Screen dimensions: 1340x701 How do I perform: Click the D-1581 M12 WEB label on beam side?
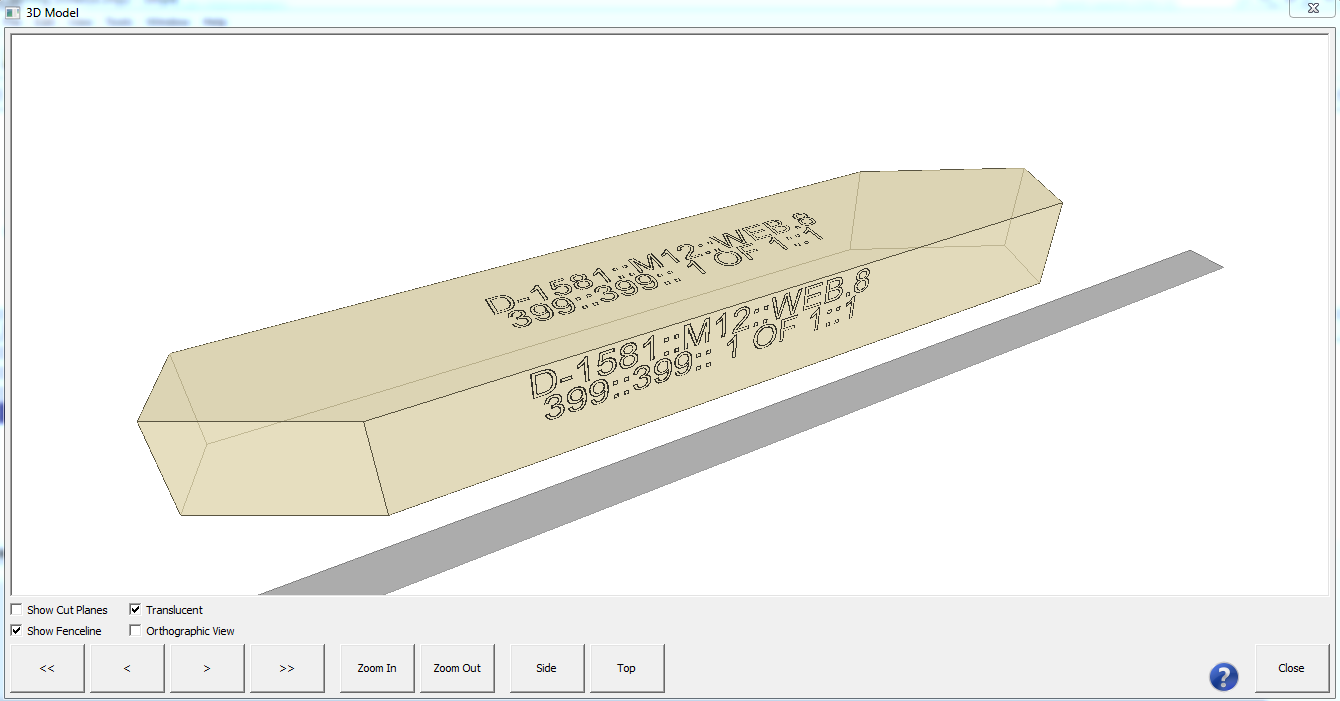click(x=699, y=343)
